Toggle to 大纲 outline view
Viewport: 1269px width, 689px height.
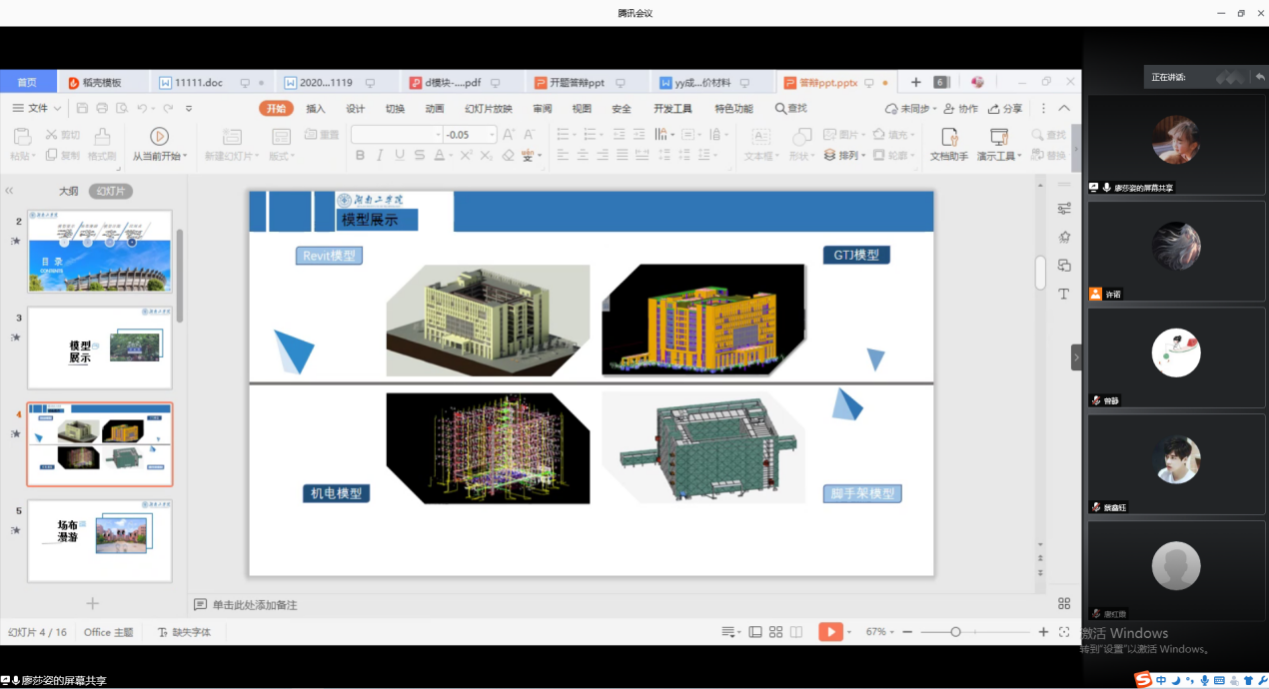tap(68, 191)
